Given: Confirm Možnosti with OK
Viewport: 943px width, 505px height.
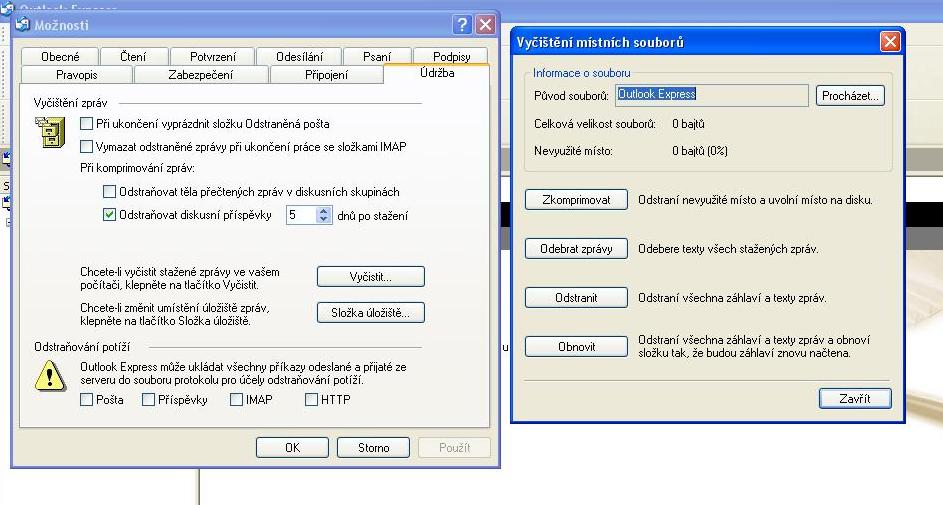Looking at the screenshot, I should point(292,447).
